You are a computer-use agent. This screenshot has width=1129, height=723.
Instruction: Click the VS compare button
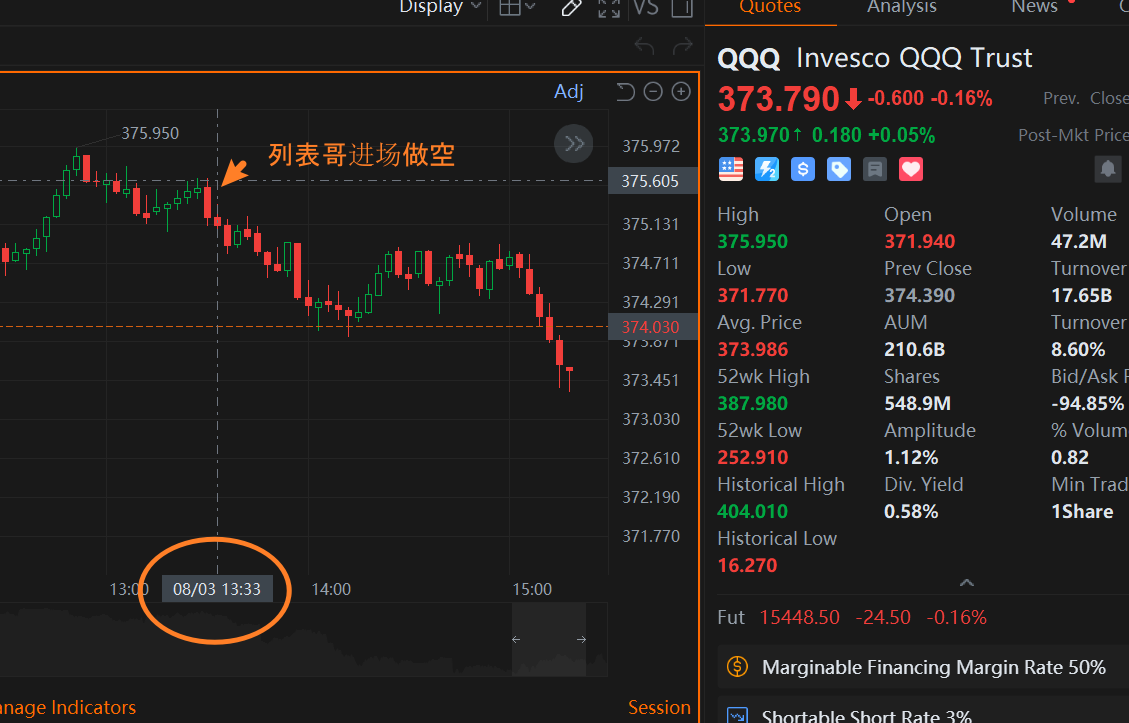point(645,7)
